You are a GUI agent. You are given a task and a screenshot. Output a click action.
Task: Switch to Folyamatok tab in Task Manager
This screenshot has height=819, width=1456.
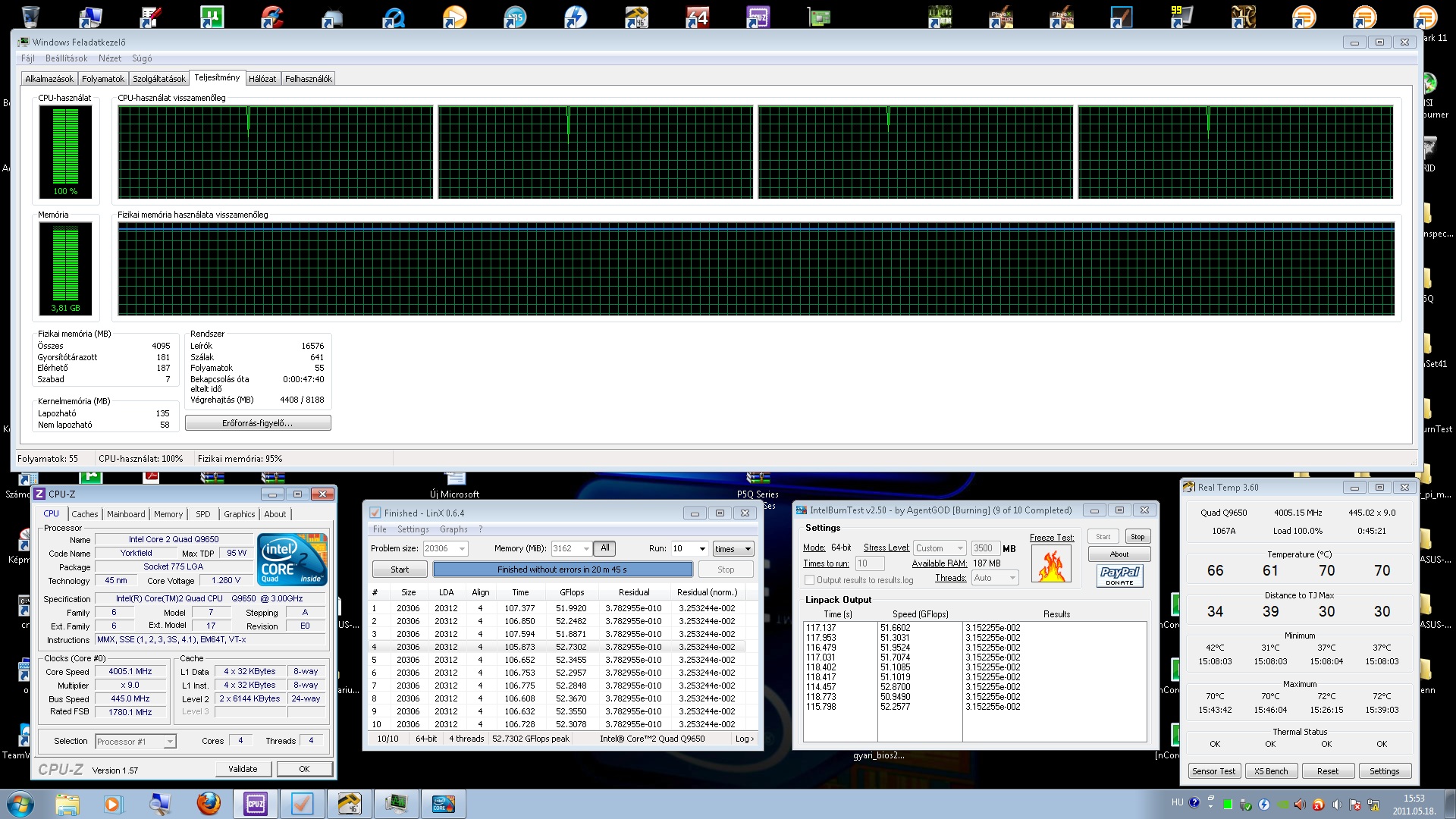coord(103,79)
